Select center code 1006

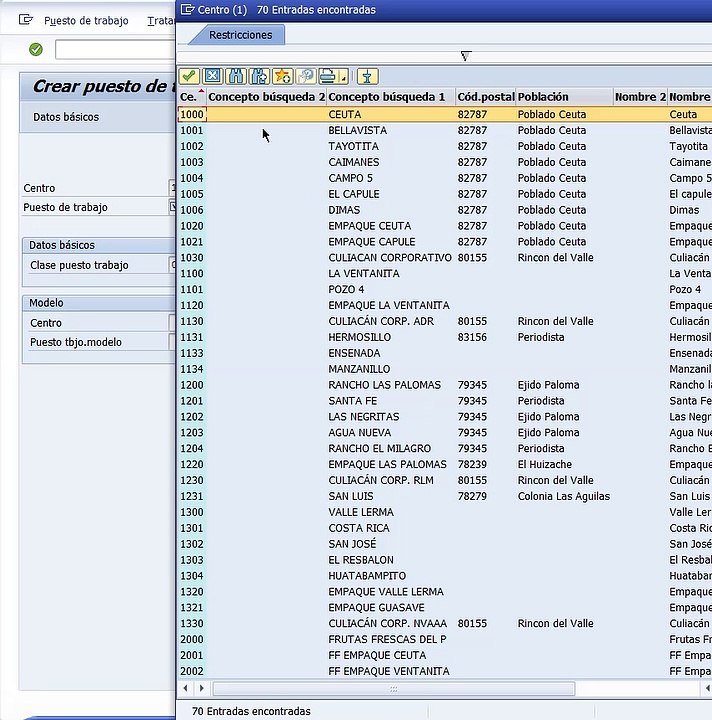point(191,210)
